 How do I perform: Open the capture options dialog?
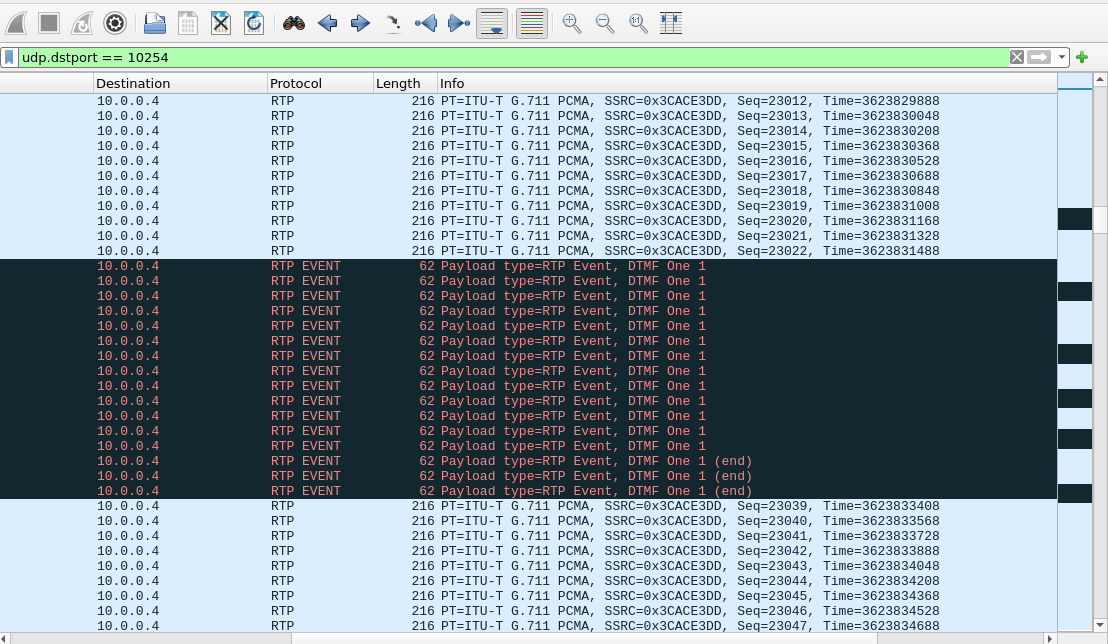(114, 22)
